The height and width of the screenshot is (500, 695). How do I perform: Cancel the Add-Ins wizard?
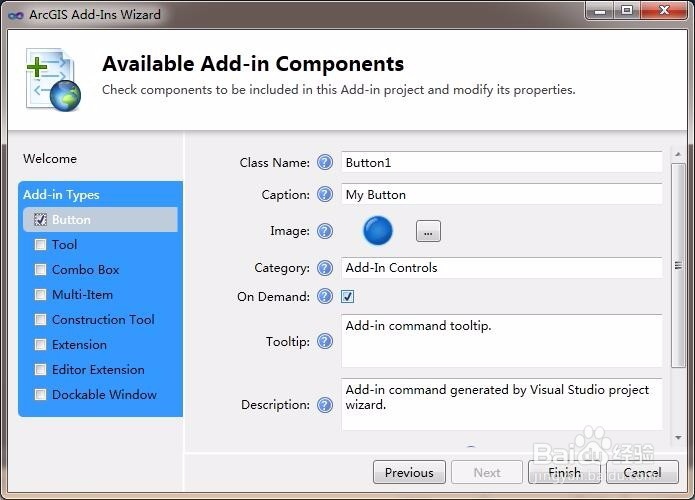[642, 472]
